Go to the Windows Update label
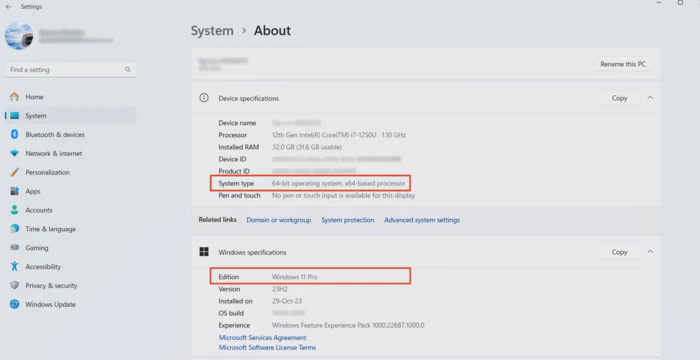This screenshot has width=700, height=360. 50,305
